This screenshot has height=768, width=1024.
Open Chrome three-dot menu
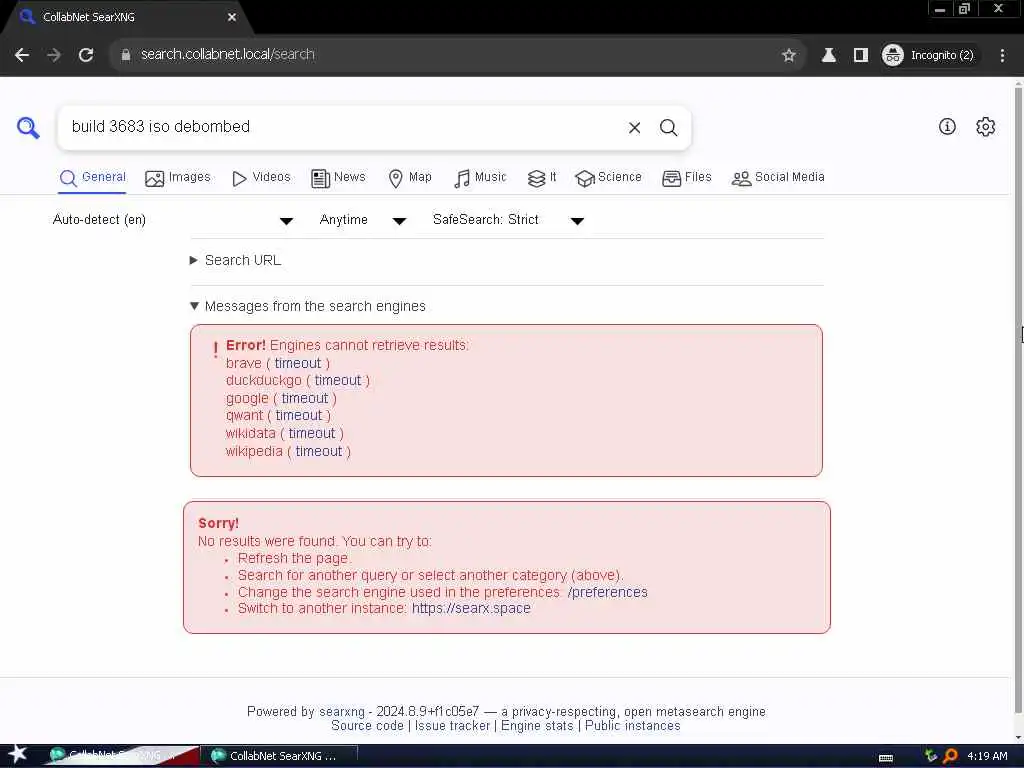point(1002,55)
